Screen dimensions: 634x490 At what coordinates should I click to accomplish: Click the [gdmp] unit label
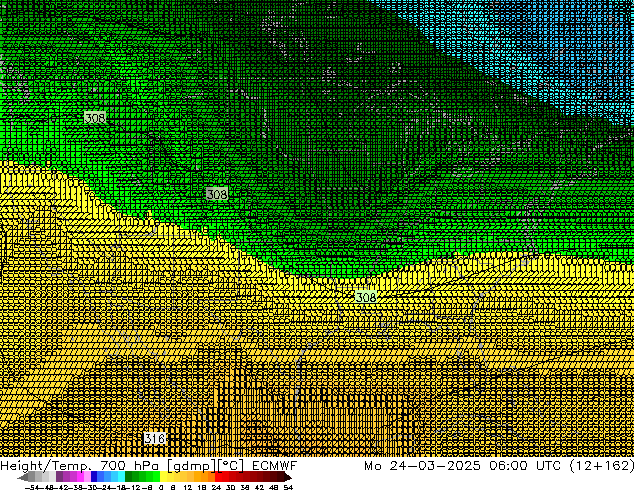click(191, 466)
